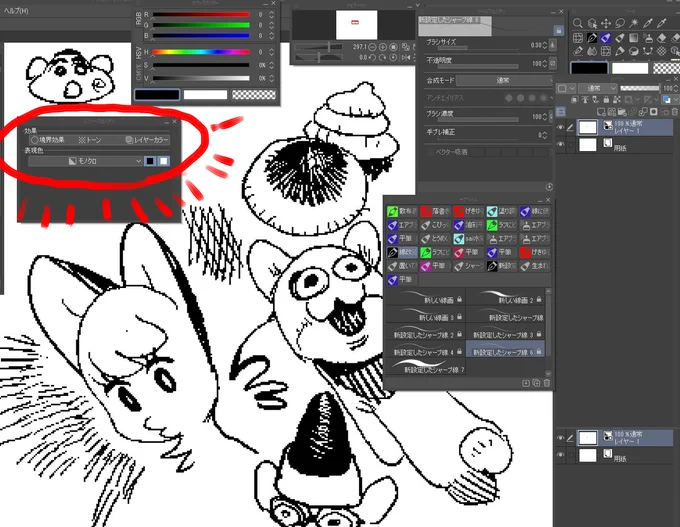Increase ブラシサイズ value with stepper
The width and height of the screenshot is (680, 527).
[545, 45]
